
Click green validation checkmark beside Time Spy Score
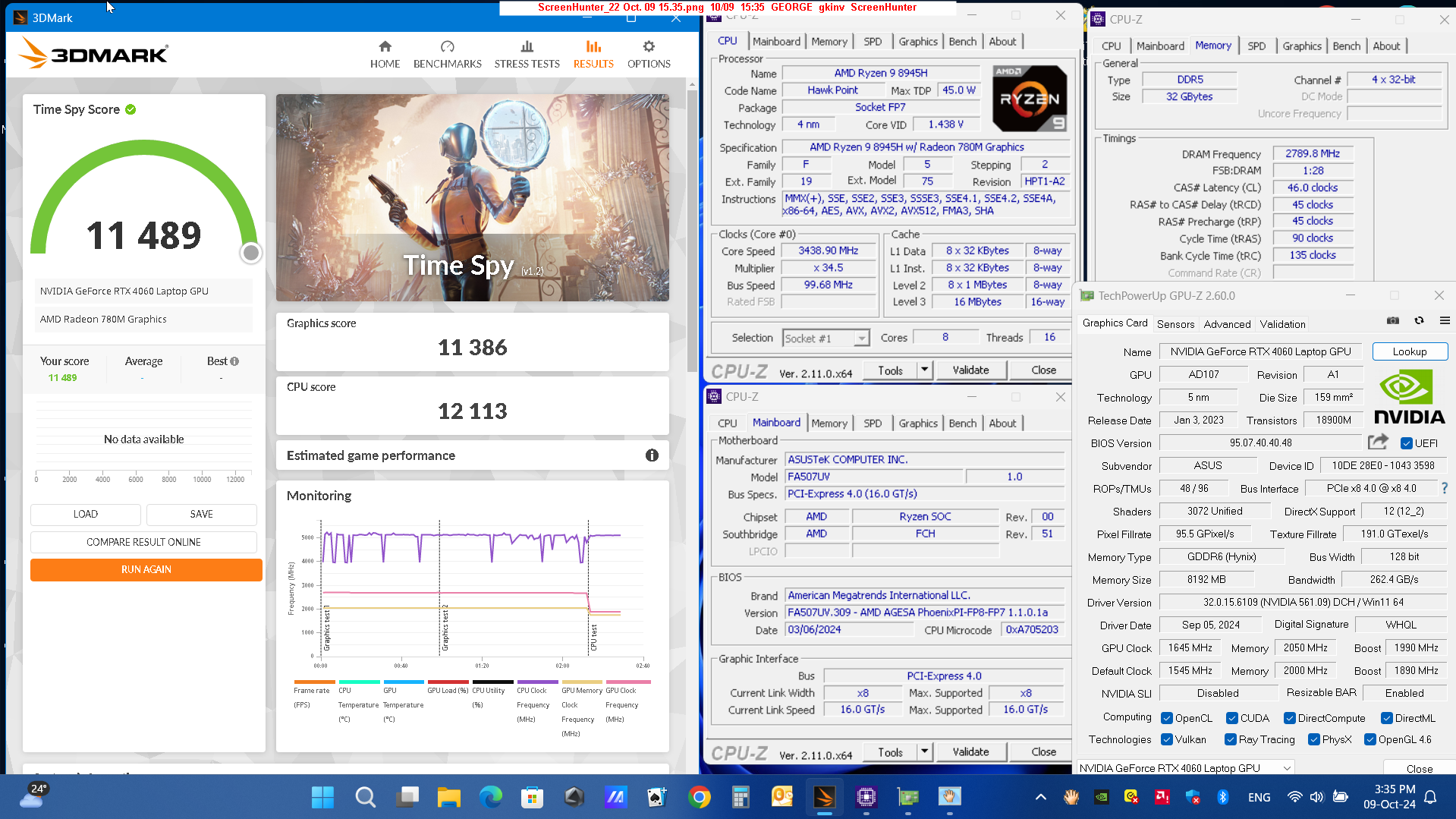(131, 109)
